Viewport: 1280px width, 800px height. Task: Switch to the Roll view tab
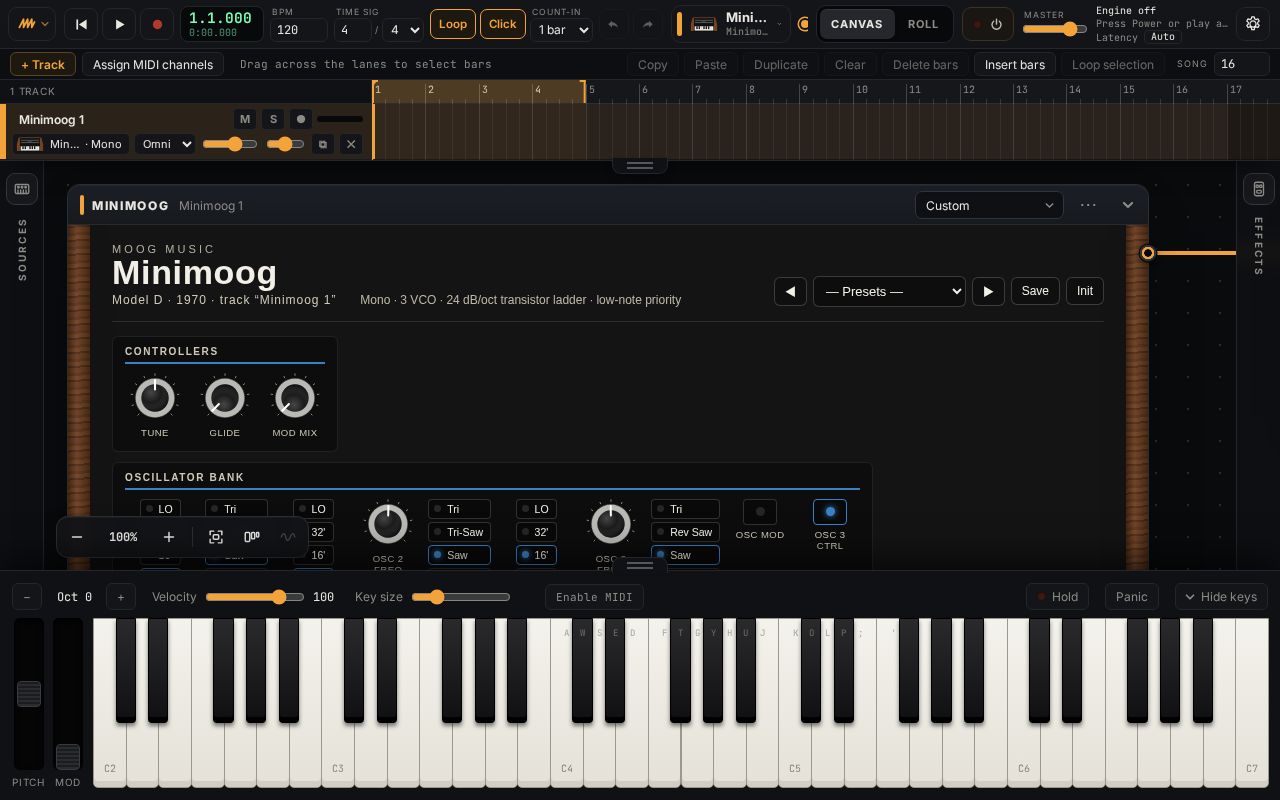[923, 24]
